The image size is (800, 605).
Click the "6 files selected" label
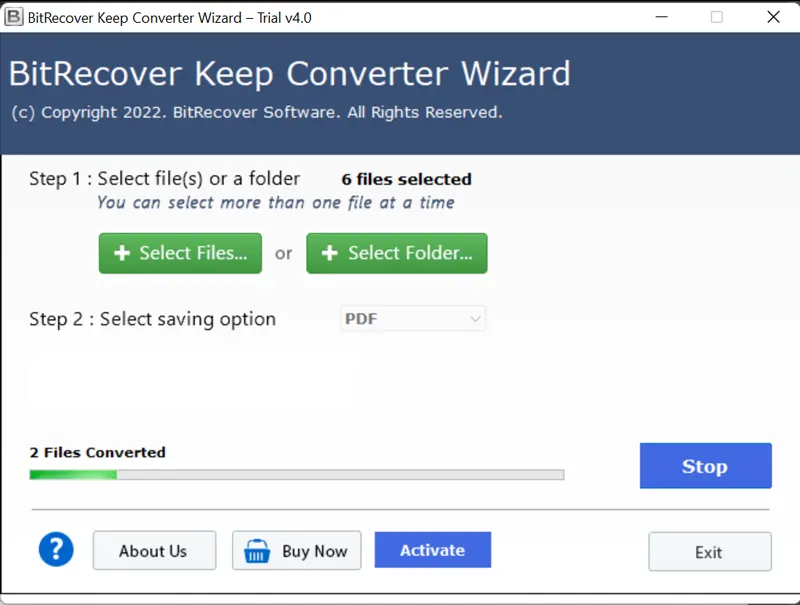(x=406, y=180)
